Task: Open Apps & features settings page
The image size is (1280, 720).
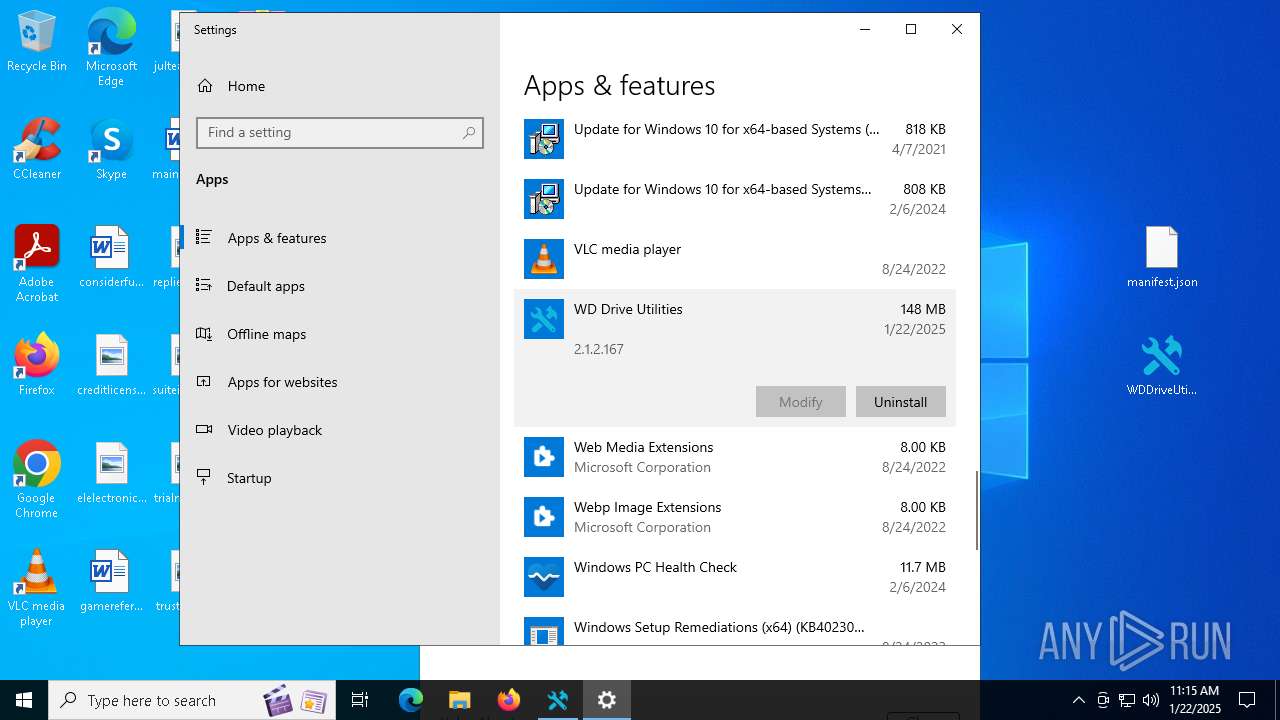Action: (340, 238)
